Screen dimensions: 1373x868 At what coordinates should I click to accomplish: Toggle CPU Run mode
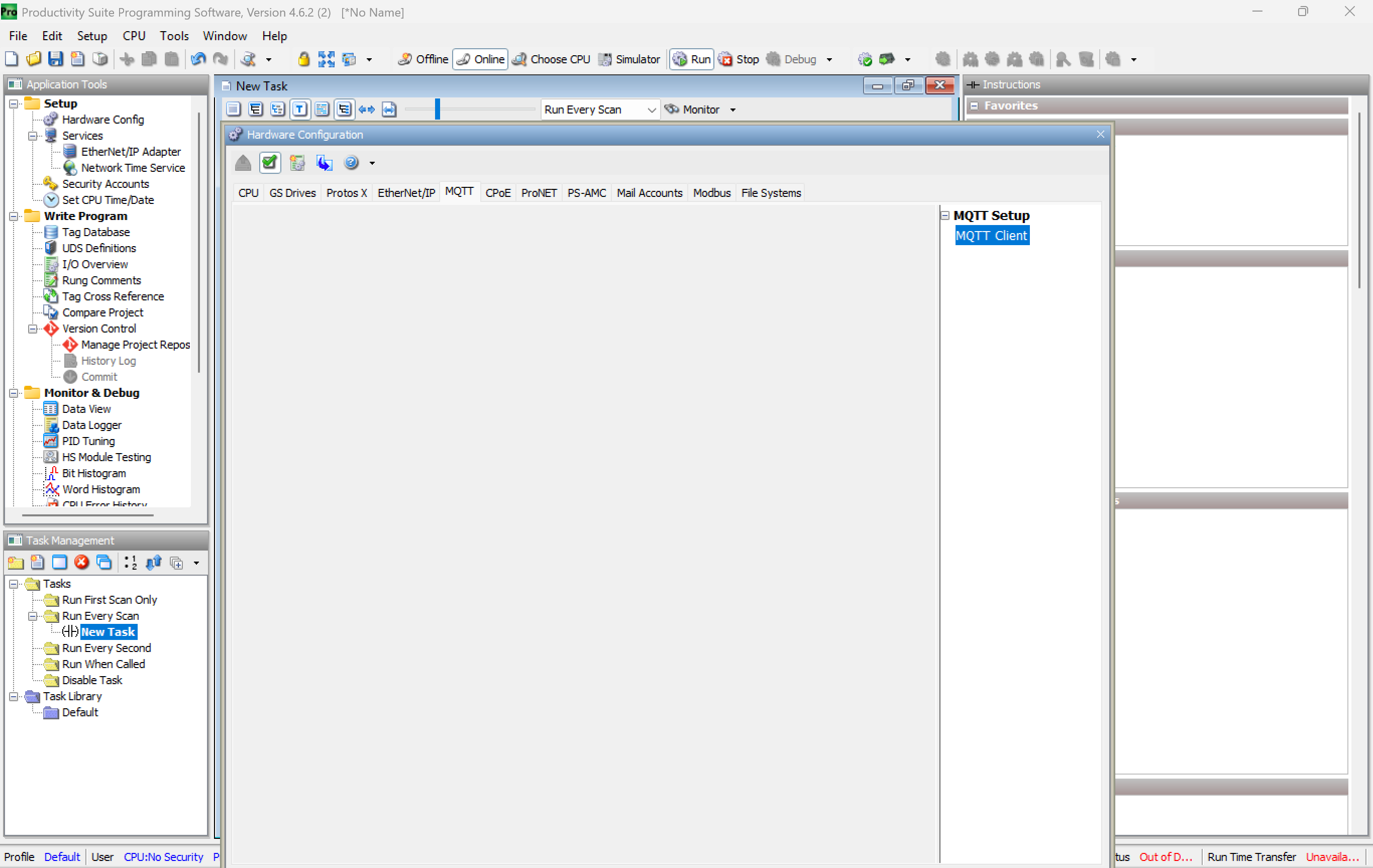691,59
